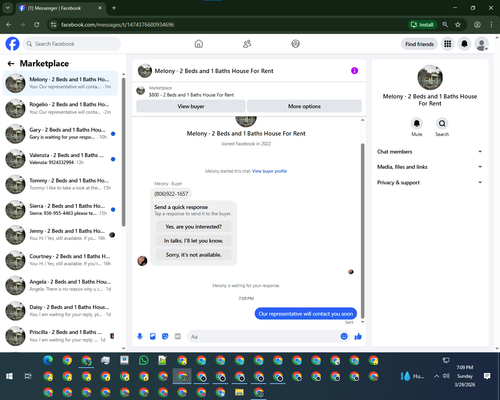Choose a sticker icon
500x400 pixels.
tap(165, 336)
